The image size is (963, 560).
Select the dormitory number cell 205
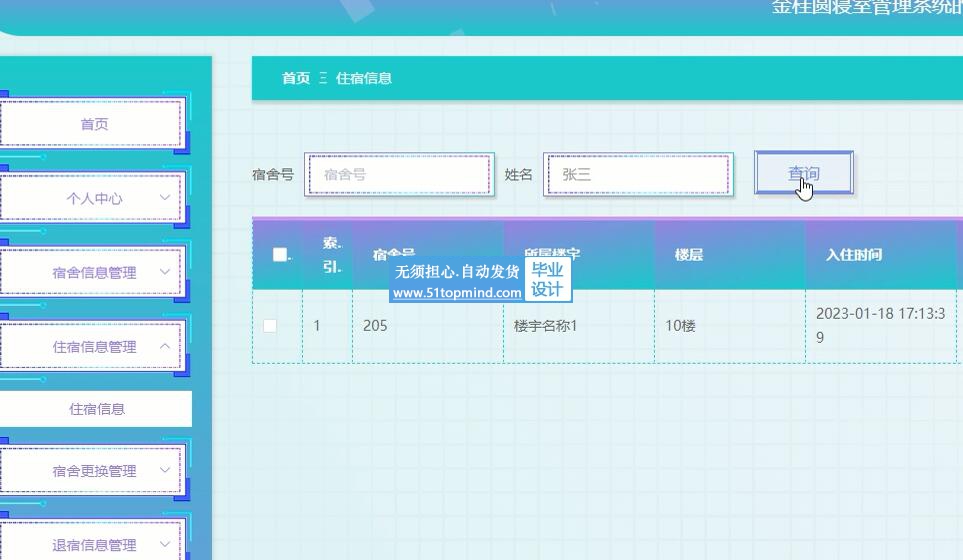375,326
